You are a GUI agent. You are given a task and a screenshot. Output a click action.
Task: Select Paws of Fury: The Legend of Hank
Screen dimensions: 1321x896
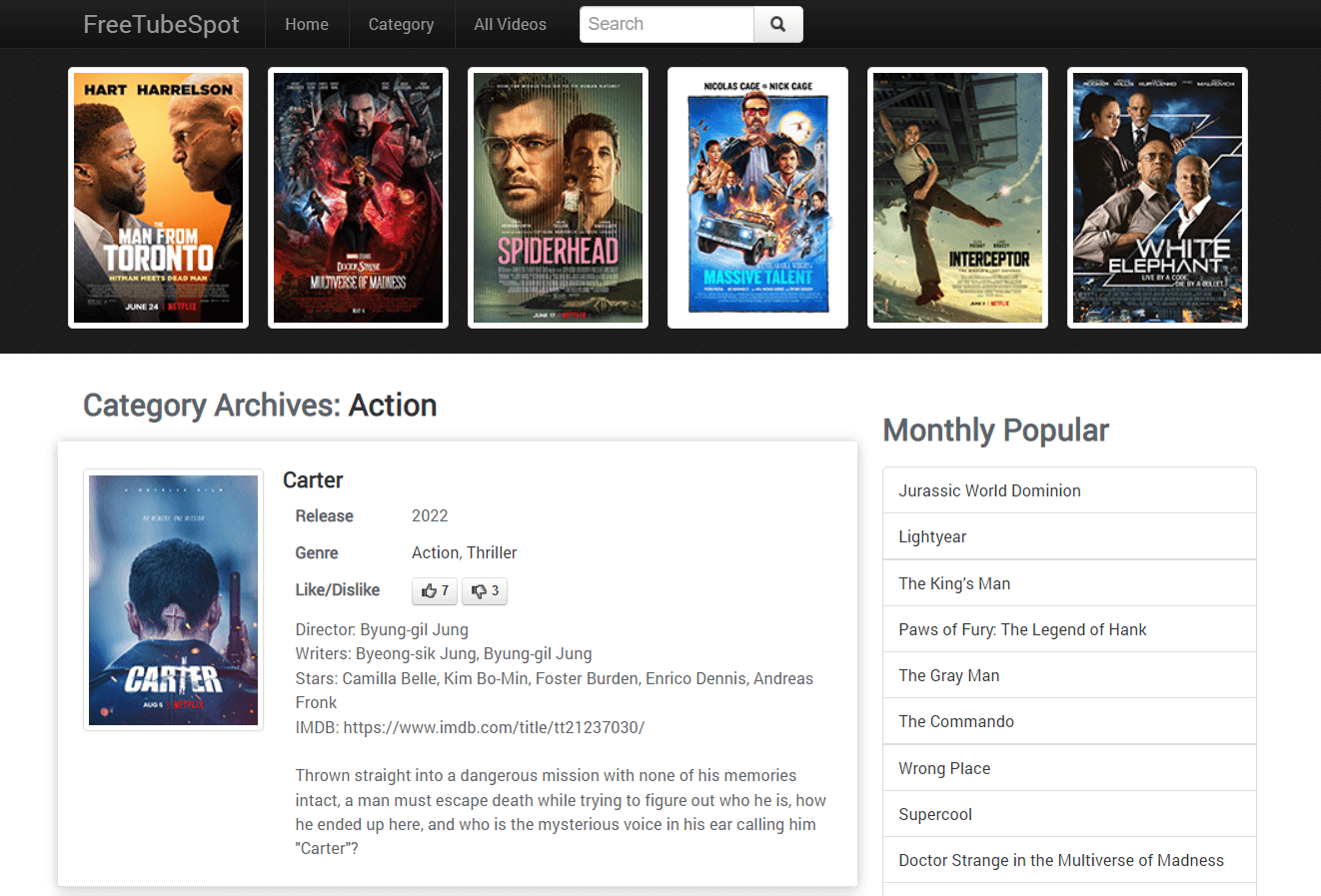(x=1069, y=629)
